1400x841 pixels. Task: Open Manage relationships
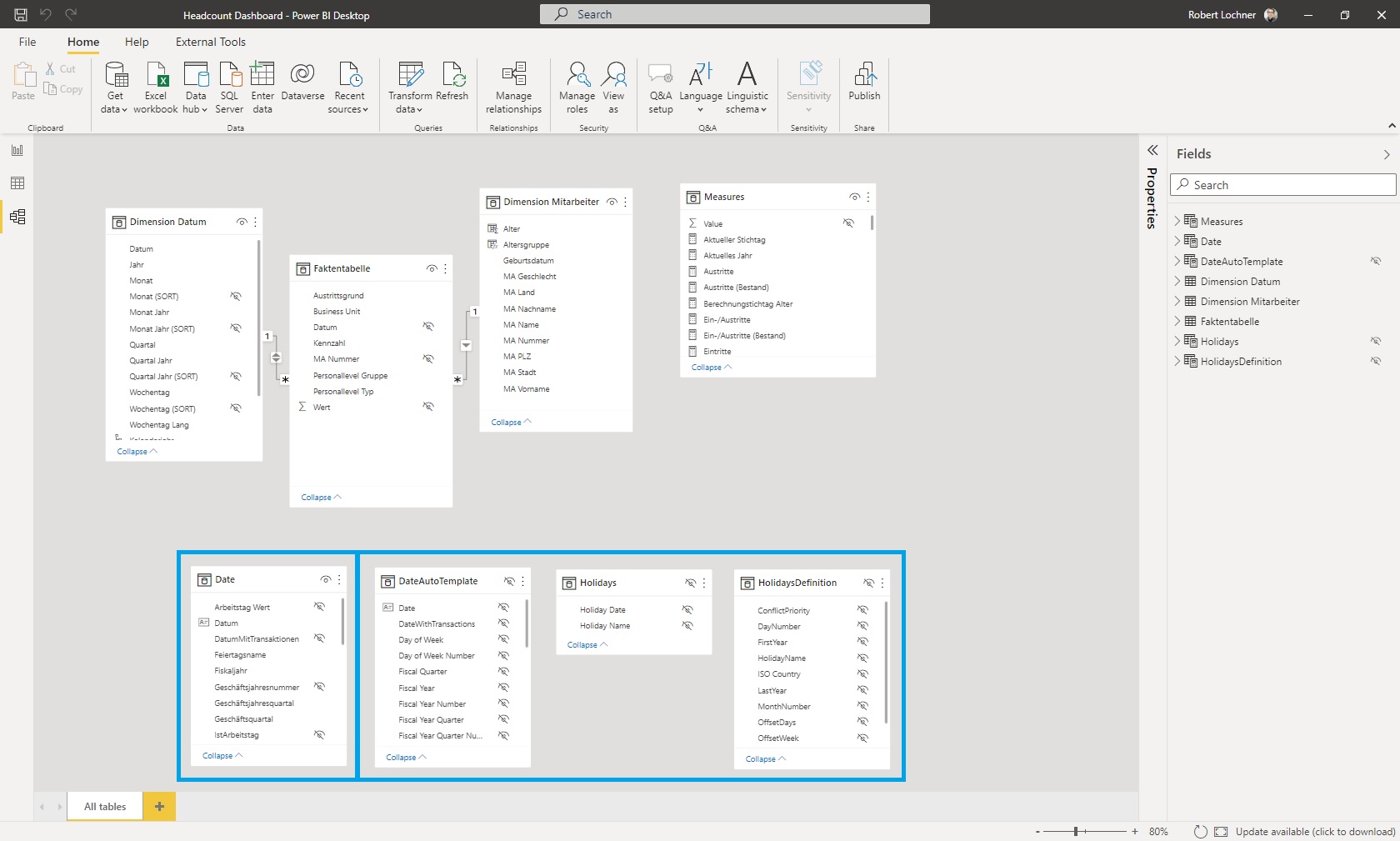coord(512,88)
